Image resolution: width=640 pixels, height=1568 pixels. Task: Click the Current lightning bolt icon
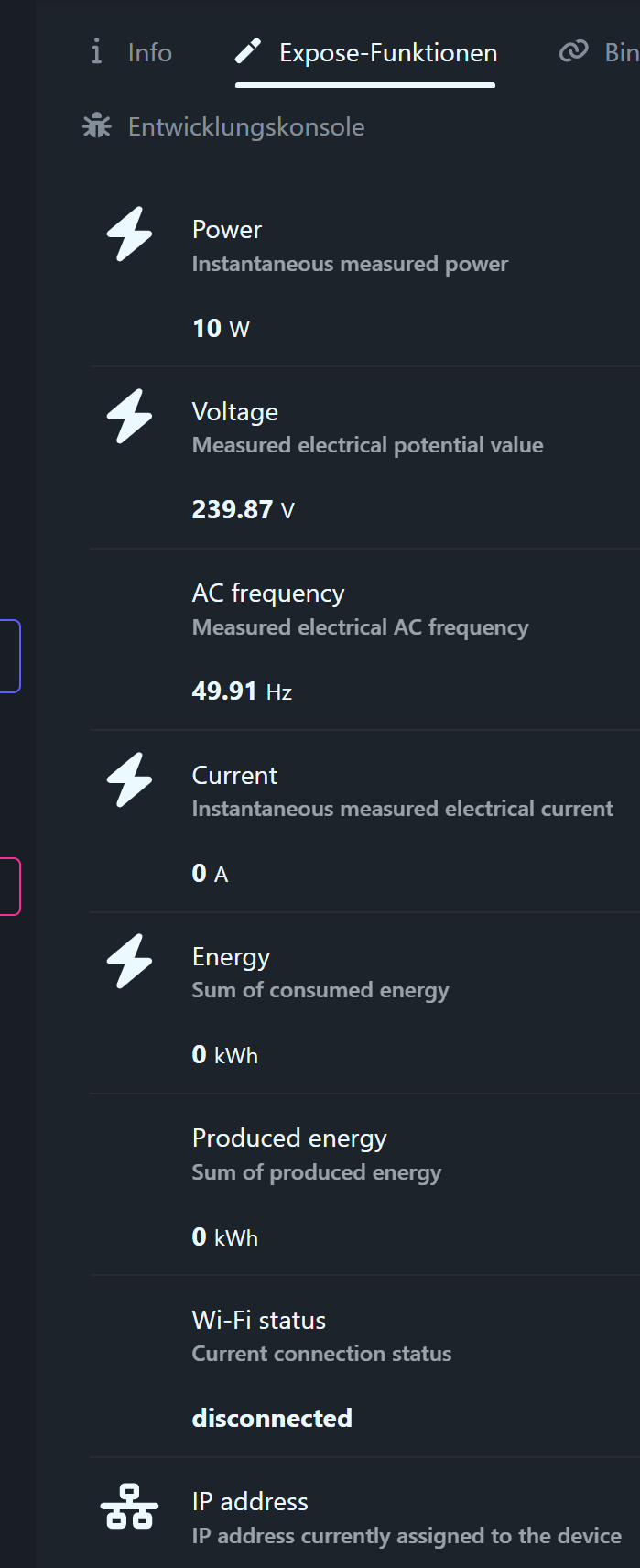tap(130, 779)
